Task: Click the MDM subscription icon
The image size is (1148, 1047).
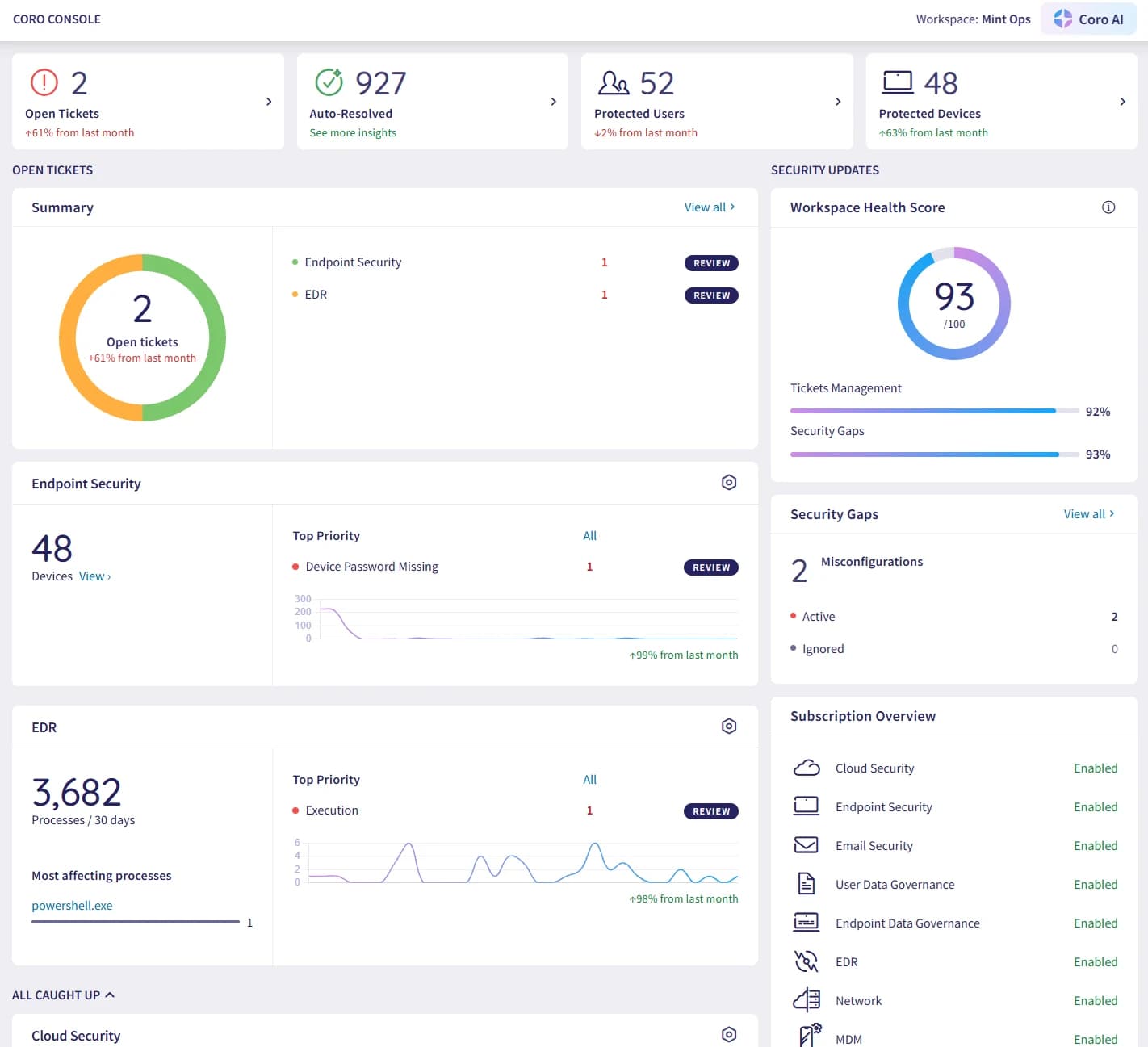Action: [x=810, y=1036]
